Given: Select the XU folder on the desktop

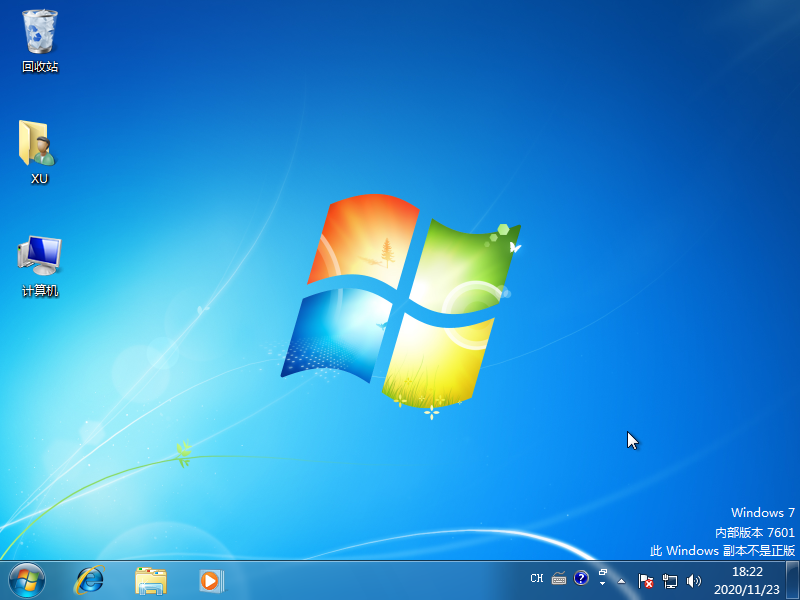Looking at the screenshot, I should (38, 145).
